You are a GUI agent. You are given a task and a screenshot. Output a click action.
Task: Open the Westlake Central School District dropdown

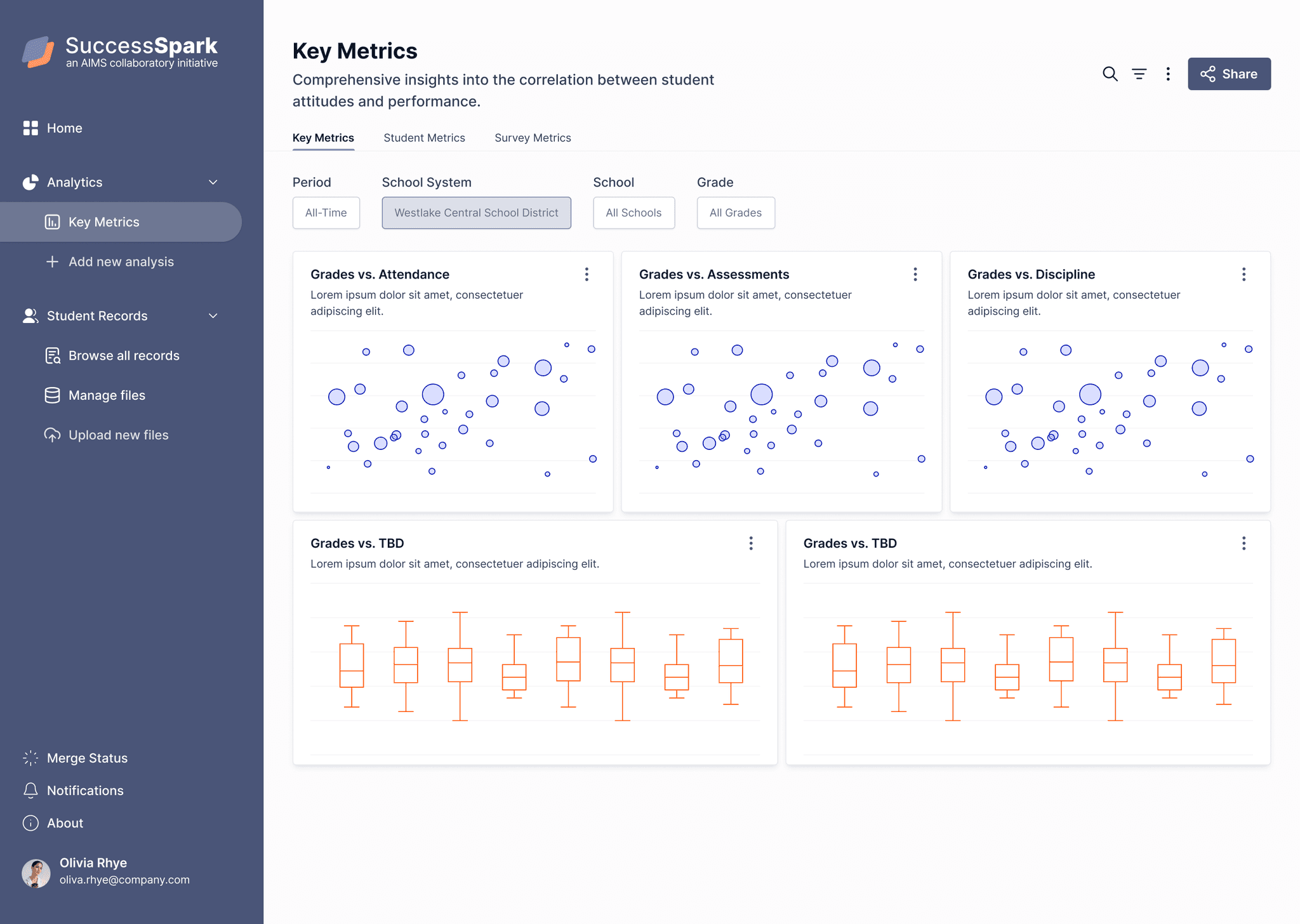pos(476,213)
